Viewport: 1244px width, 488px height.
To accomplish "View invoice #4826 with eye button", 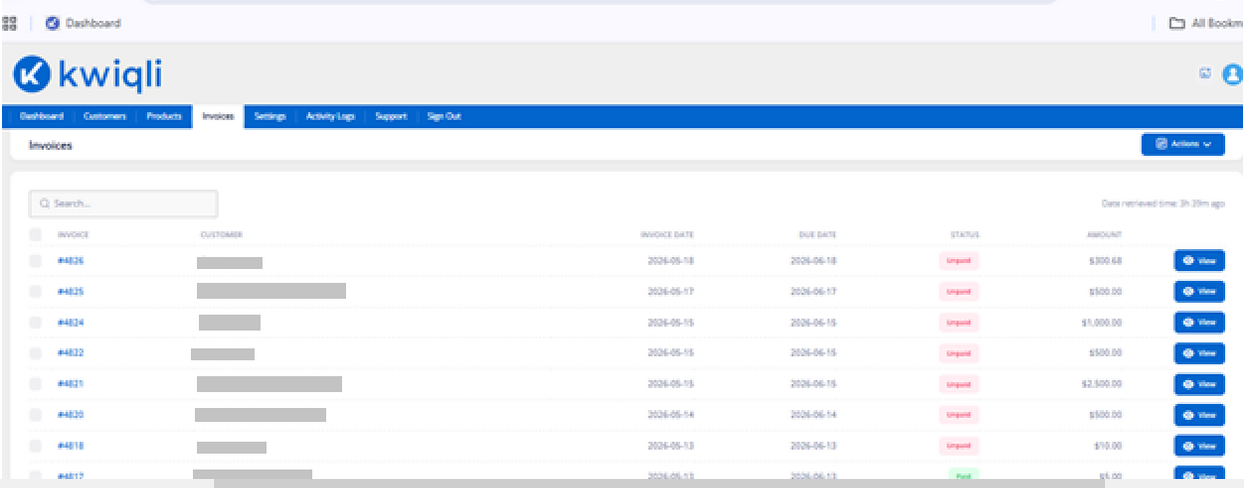I will tap(1199, 261).
